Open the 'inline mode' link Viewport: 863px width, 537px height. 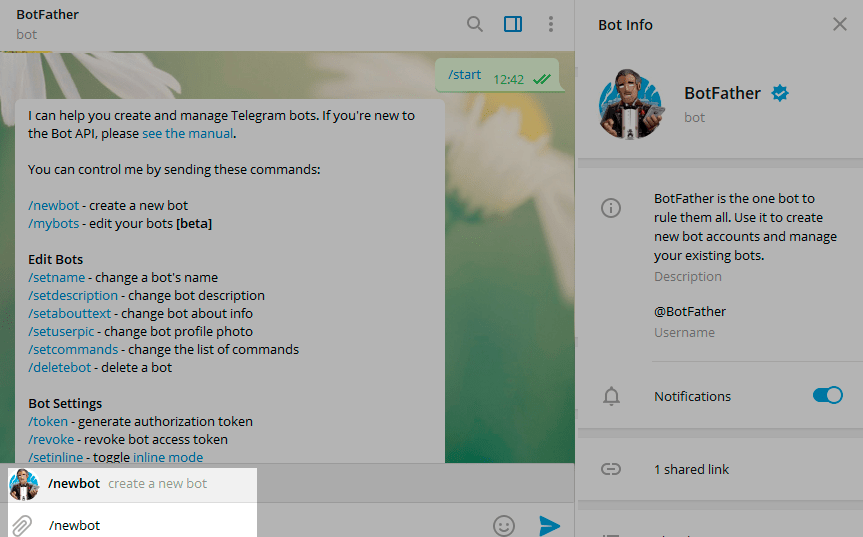pyautogui.click(x=168, y=457)
